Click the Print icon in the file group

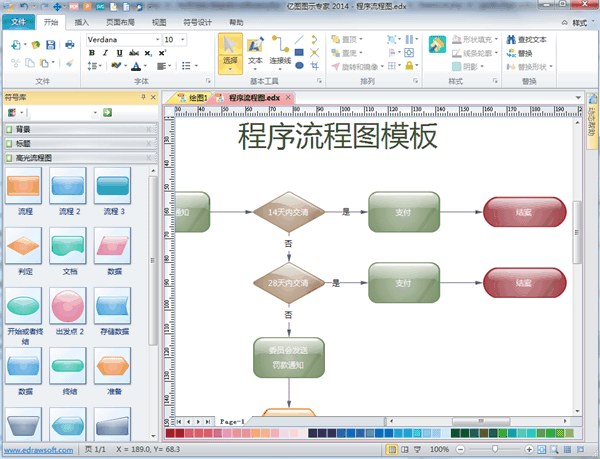70,45
